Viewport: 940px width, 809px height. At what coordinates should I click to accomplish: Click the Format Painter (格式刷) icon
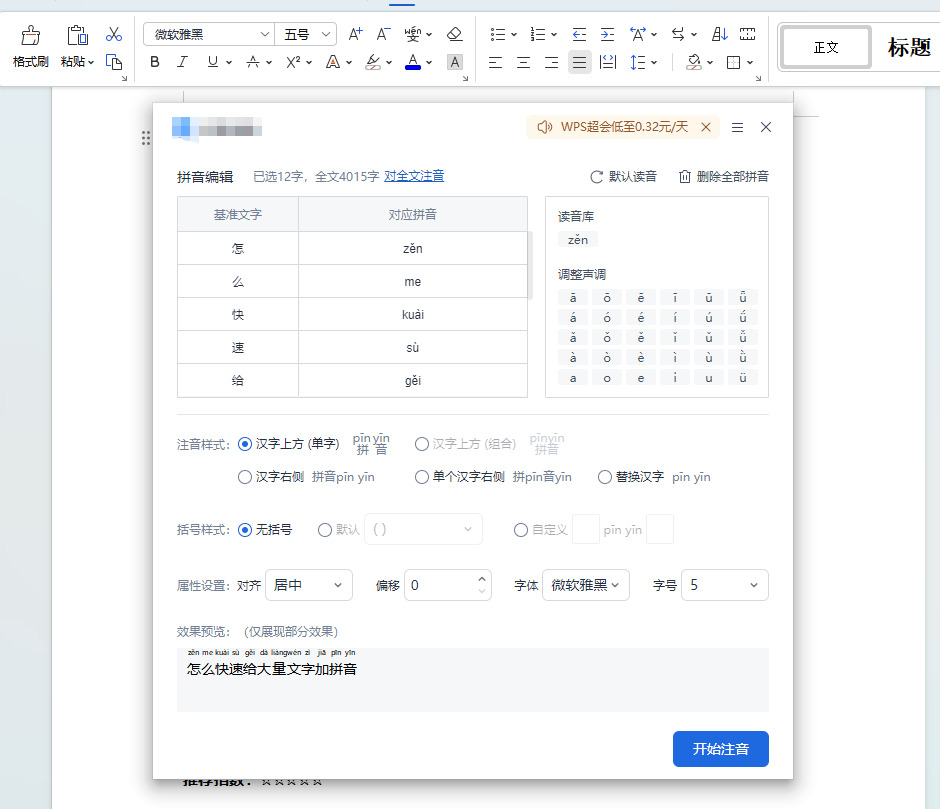point(30,38)
